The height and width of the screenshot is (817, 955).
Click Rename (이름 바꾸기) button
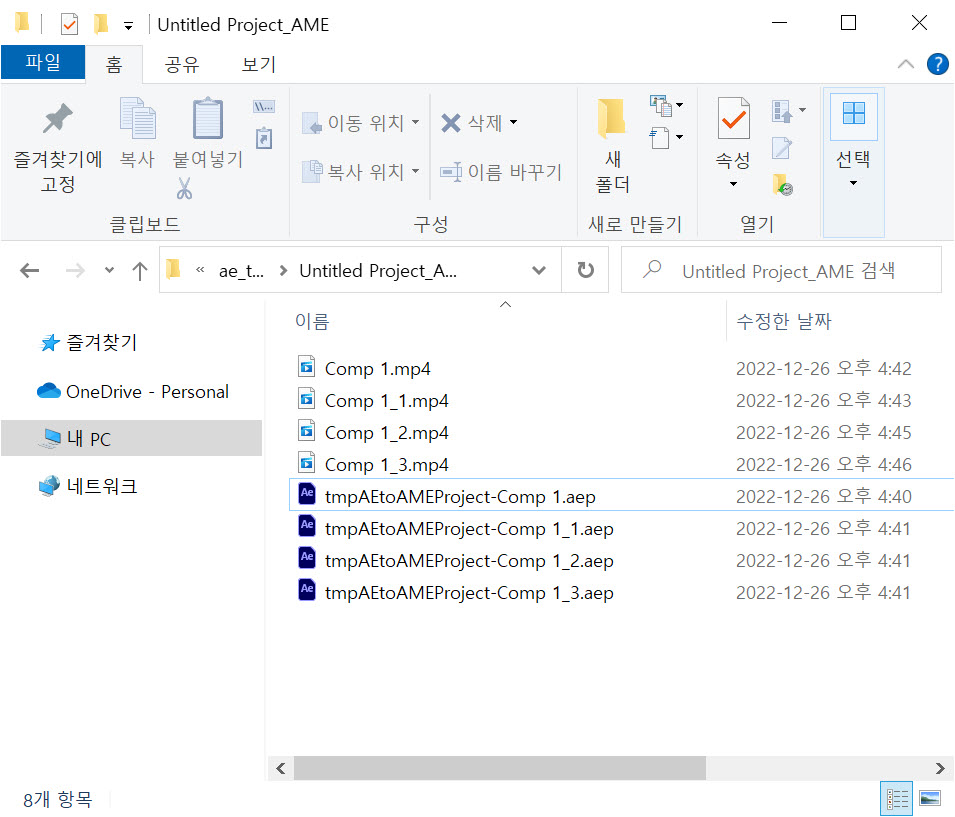501,172
